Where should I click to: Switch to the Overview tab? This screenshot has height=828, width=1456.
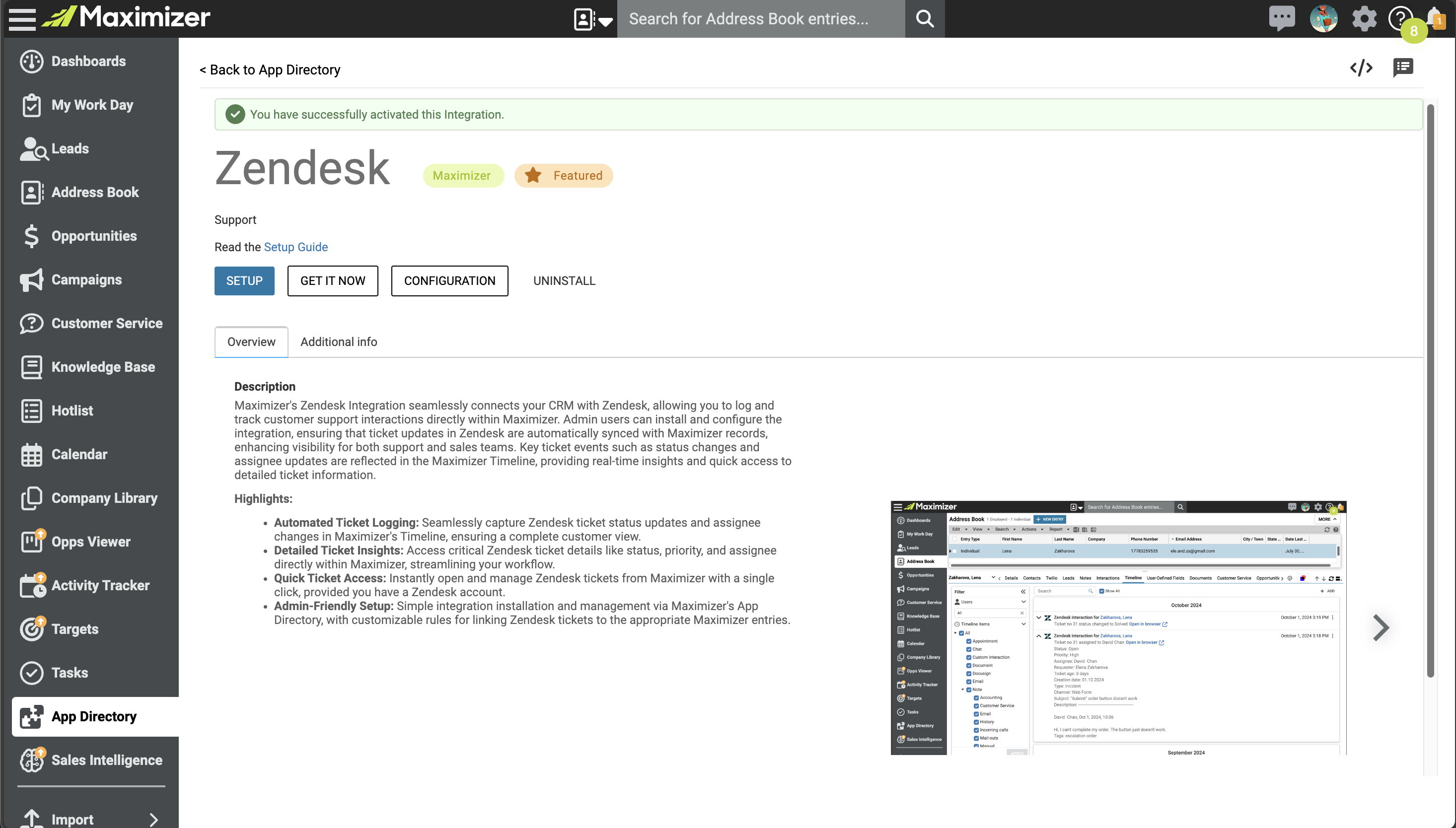tap(251, 342)
